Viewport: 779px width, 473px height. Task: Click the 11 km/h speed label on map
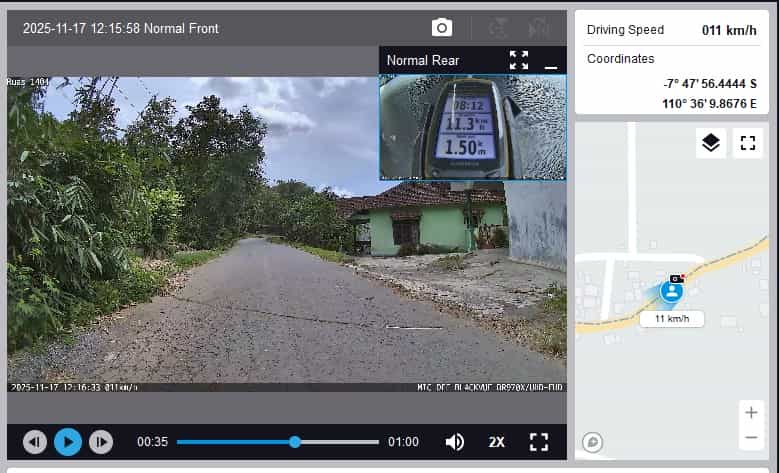pyautogui.click(x=672, y=318)
